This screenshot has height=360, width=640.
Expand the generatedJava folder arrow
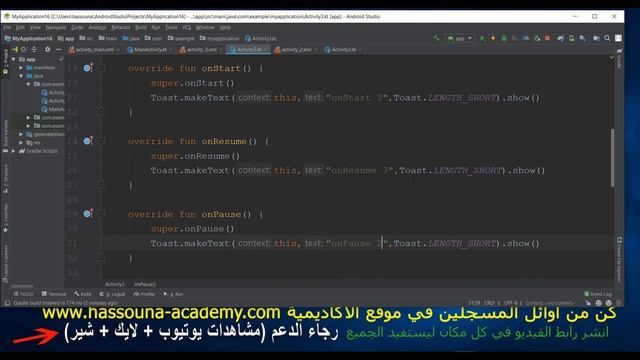pos(21,134)
